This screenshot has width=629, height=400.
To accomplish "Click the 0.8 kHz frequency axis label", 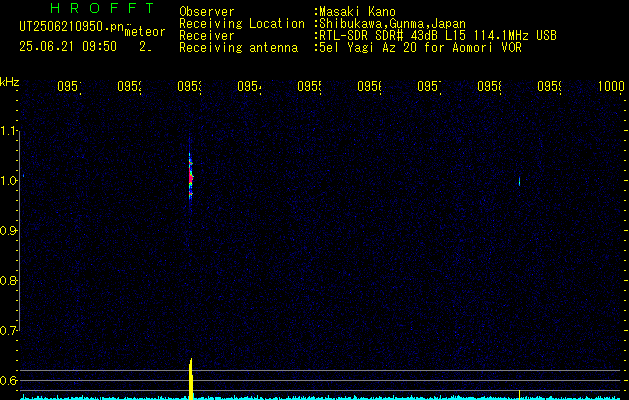I will pos(10,280).
